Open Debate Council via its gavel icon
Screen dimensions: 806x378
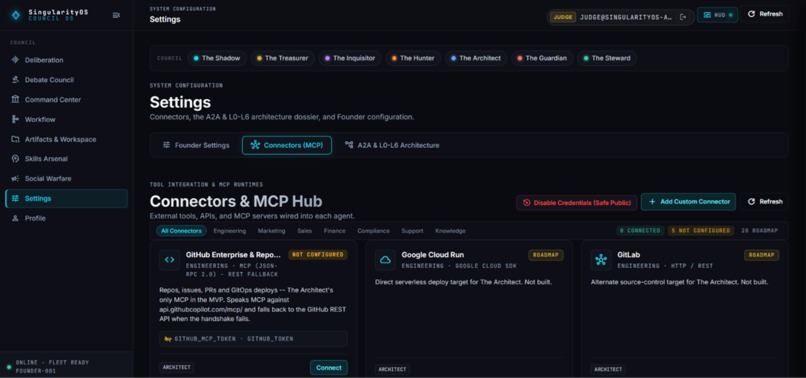click(x=15, y=80)
